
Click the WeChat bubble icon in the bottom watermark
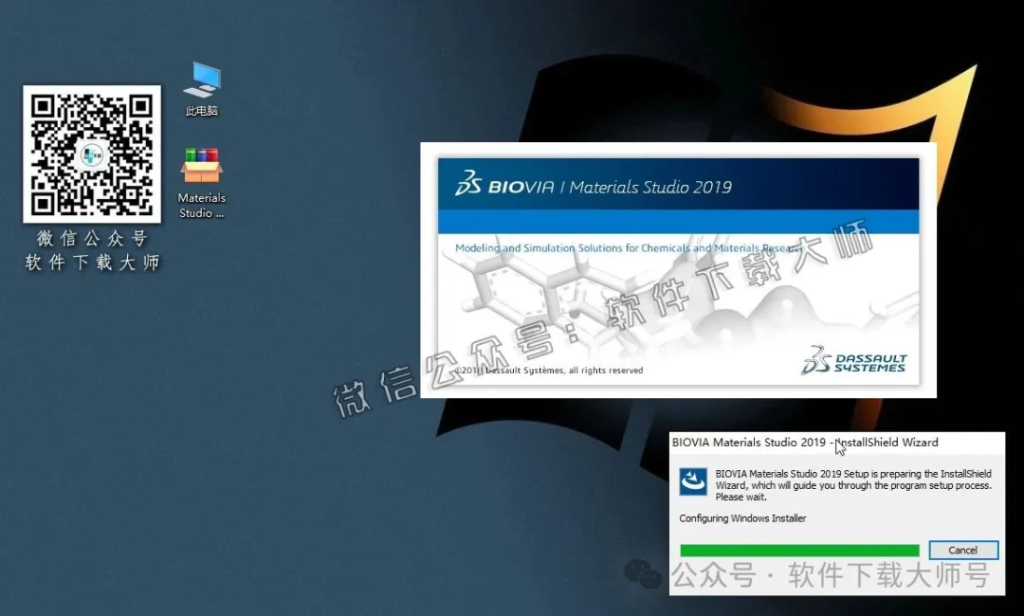pyautogui.click(x=643, y=574)
